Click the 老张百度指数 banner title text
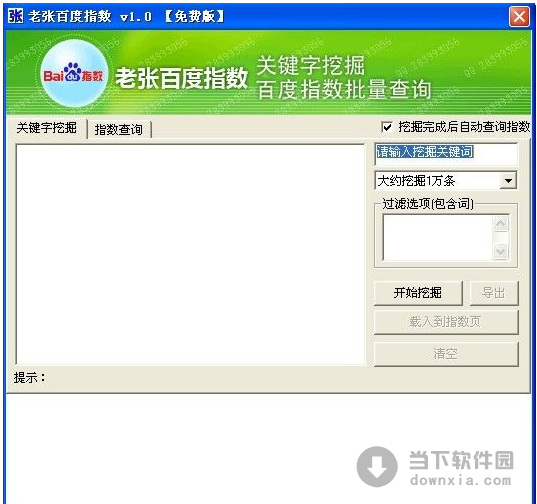The height and width of the screenshot is (504, 537). point(182,78)
